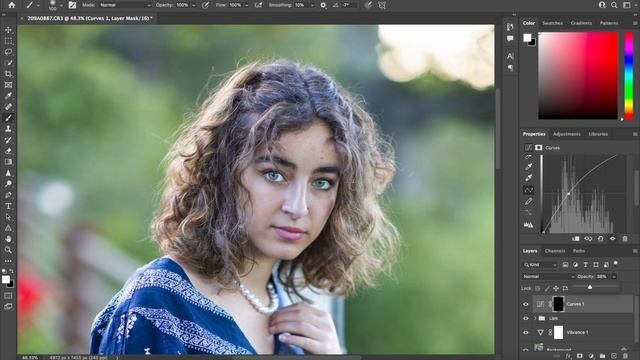The image size is (640, 360).
Task: Click the reset adjustment icon in Properties
Action: (600, 239)
